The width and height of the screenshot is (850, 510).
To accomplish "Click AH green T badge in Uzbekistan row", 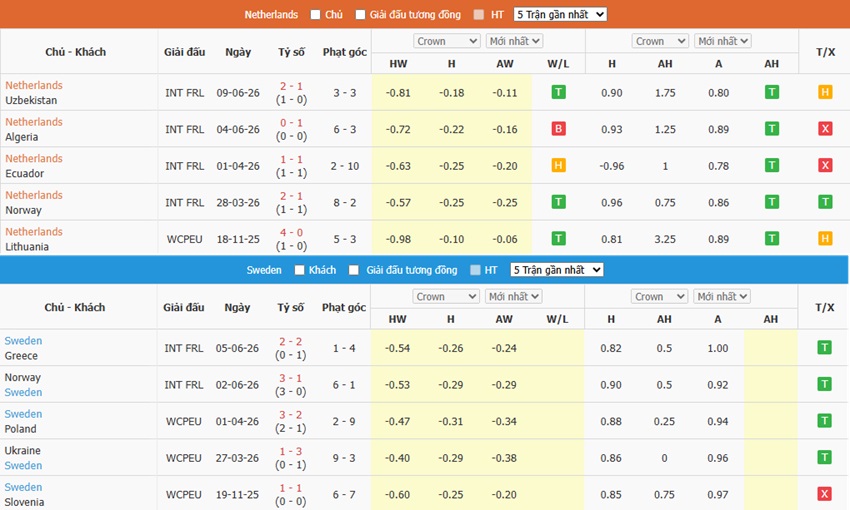I will (772, 92).
